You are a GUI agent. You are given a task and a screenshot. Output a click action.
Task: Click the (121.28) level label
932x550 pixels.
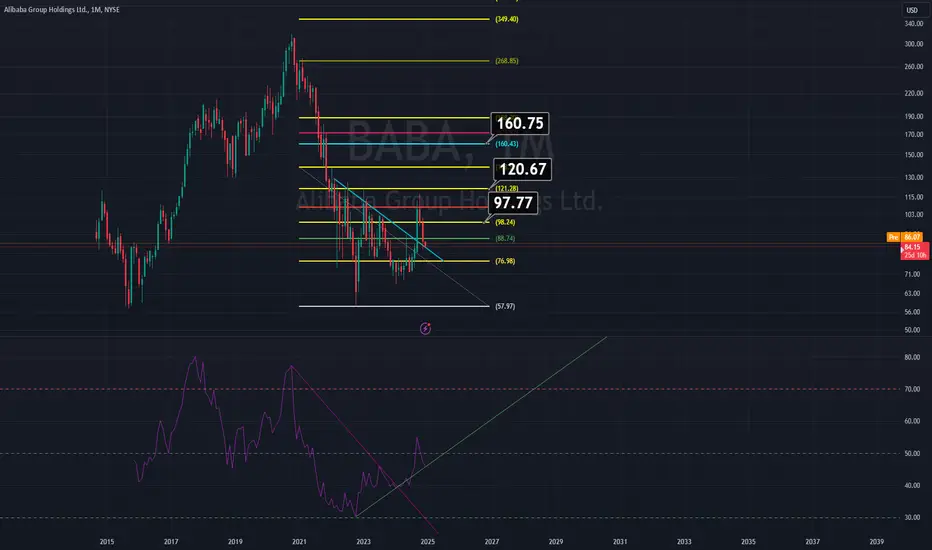506,188
